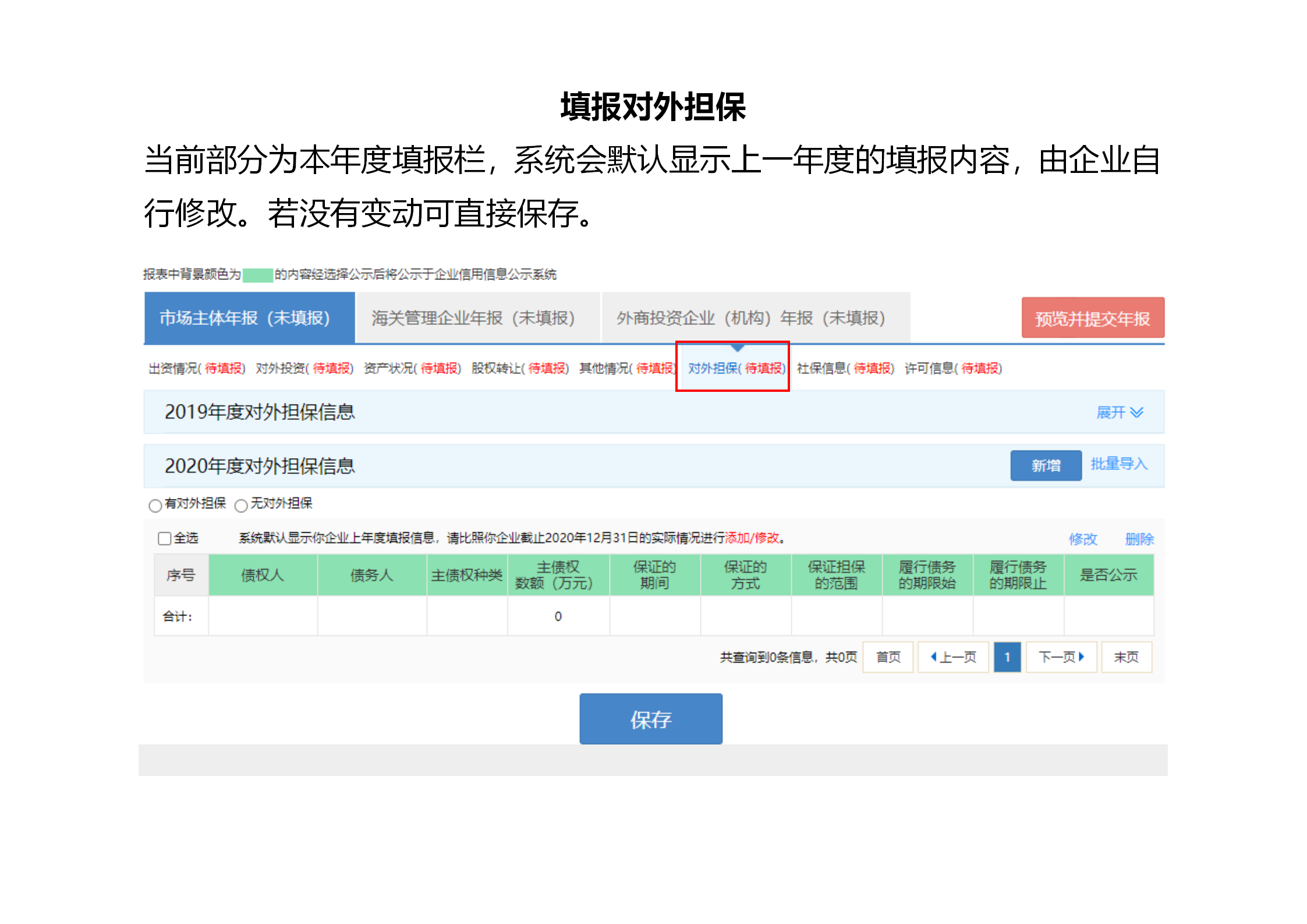
Task: Enable the 全选 checkbox
Action: 164,538
